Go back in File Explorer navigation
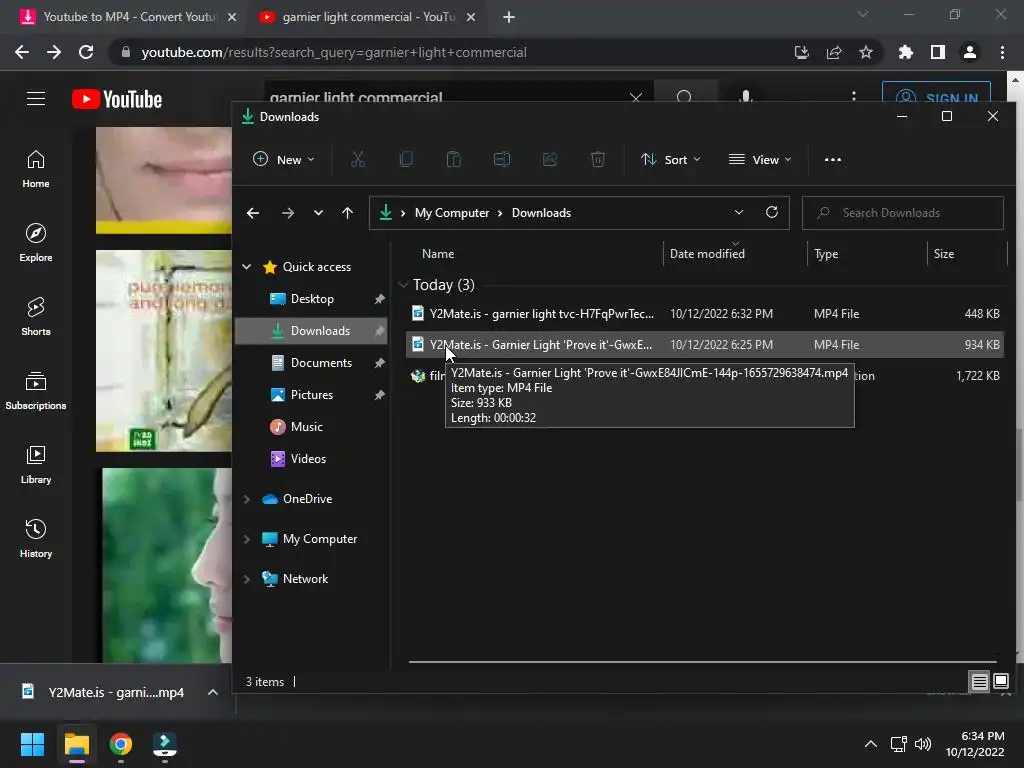 pyautogui.click(x=253, y=213)
